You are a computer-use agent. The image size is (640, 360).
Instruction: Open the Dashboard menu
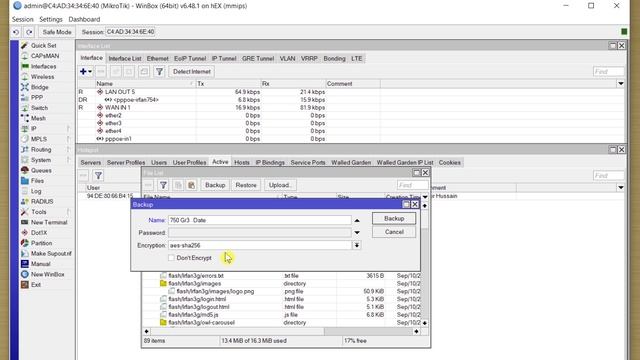click(84, 20)
